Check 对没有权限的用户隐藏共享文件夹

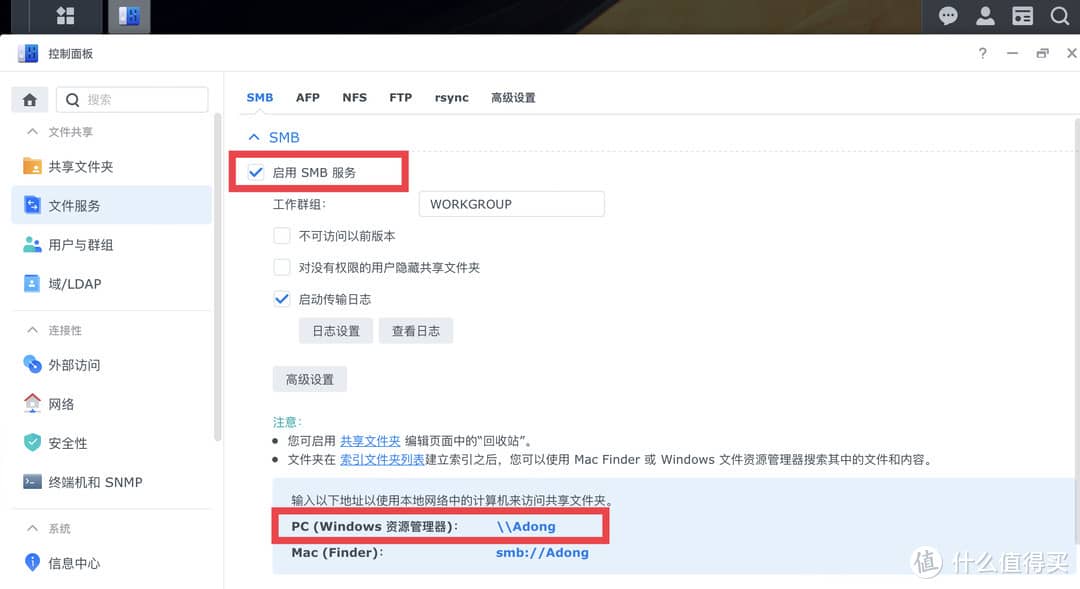pos(281,266)
